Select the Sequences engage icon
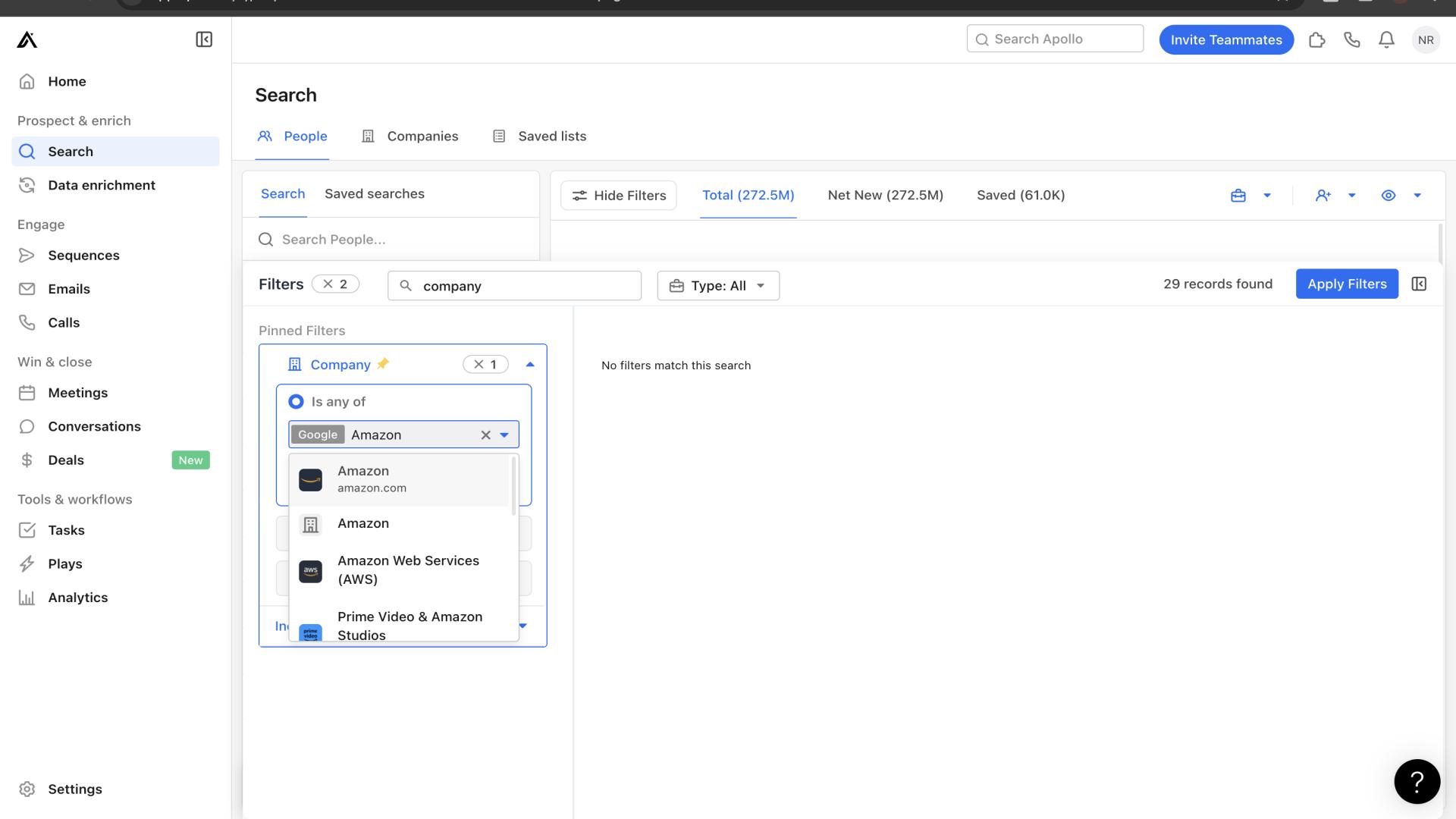The height and width of the screenshot is (819, 1456). [x=28, y=255]
